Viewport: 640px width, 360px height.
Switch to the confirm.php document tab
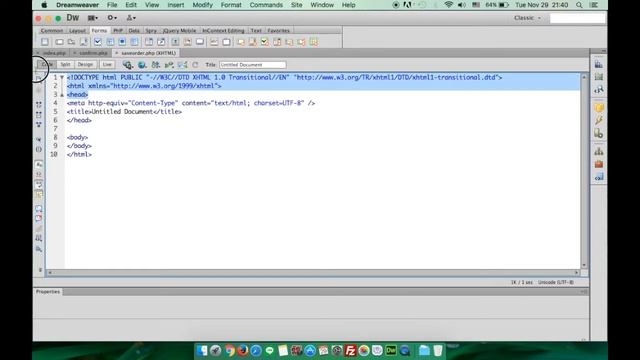(93, 53)
